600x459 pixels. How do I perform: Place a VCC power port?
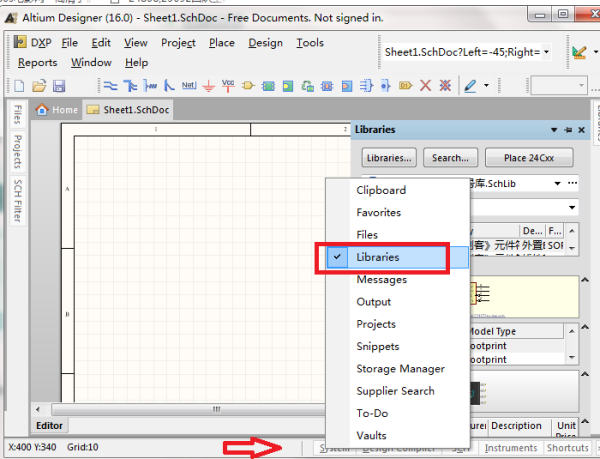point(229,86)
